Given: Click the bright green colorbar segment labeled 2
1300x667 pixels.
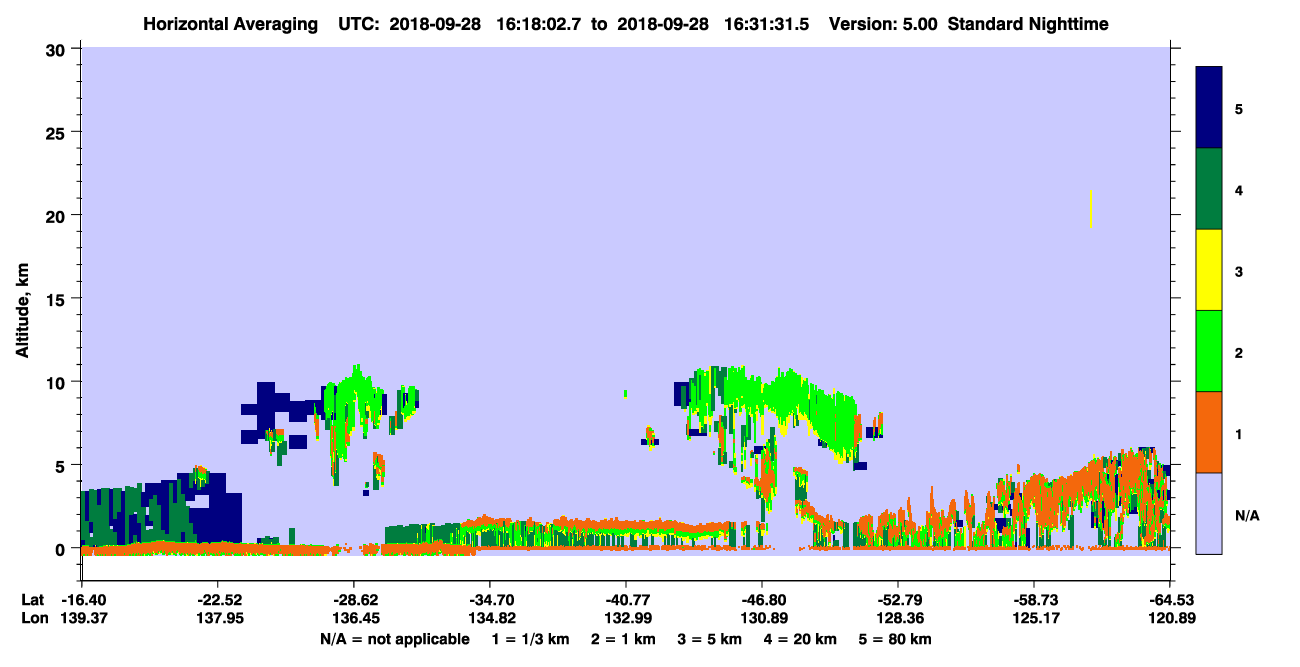Looking at the screenshot, I should tap(1209, 351).
